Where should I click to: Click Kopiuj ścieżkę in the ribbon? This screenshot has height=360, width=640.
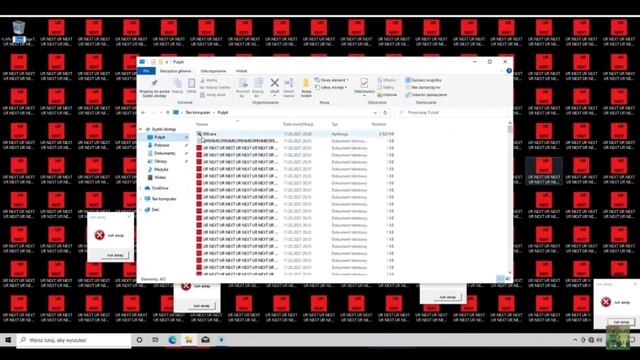216,87
